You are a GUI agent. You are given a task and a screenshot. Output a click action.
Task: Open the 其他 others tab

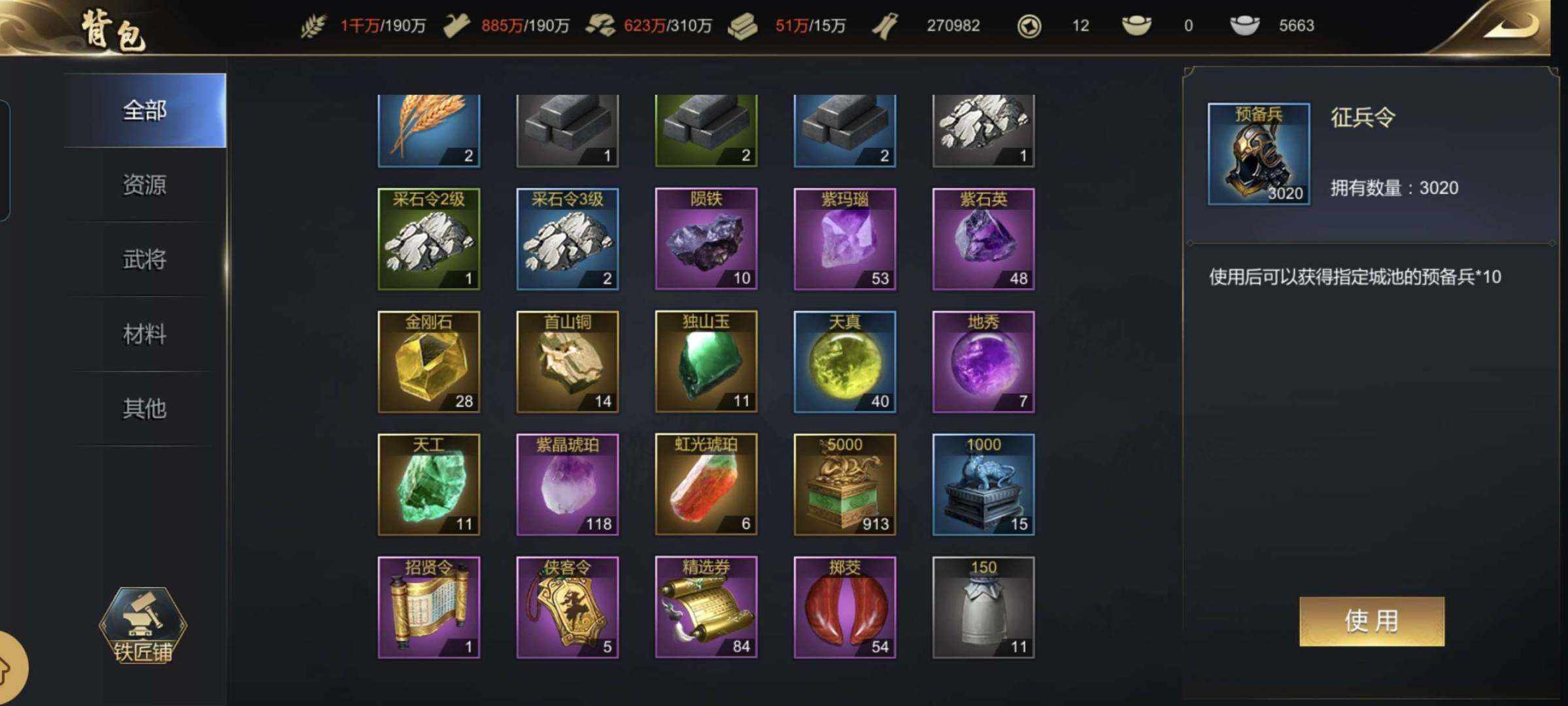145,409
